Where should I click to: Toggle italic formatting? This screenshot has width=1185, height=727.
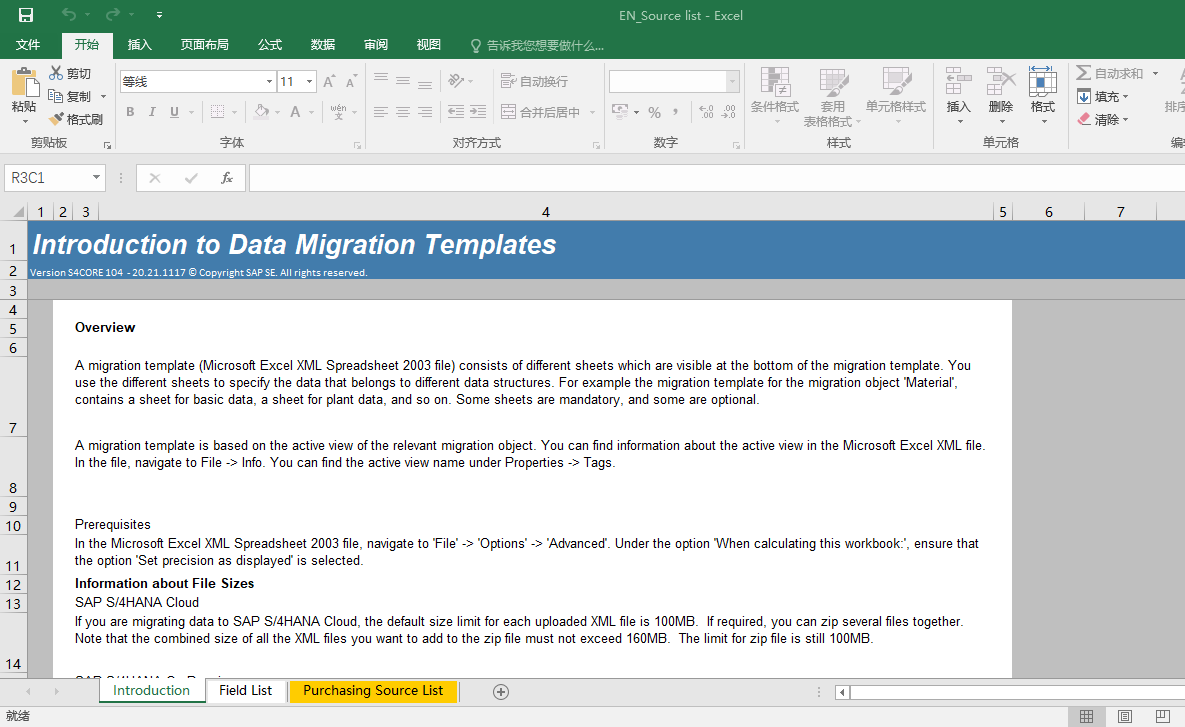tap(152, 112)
